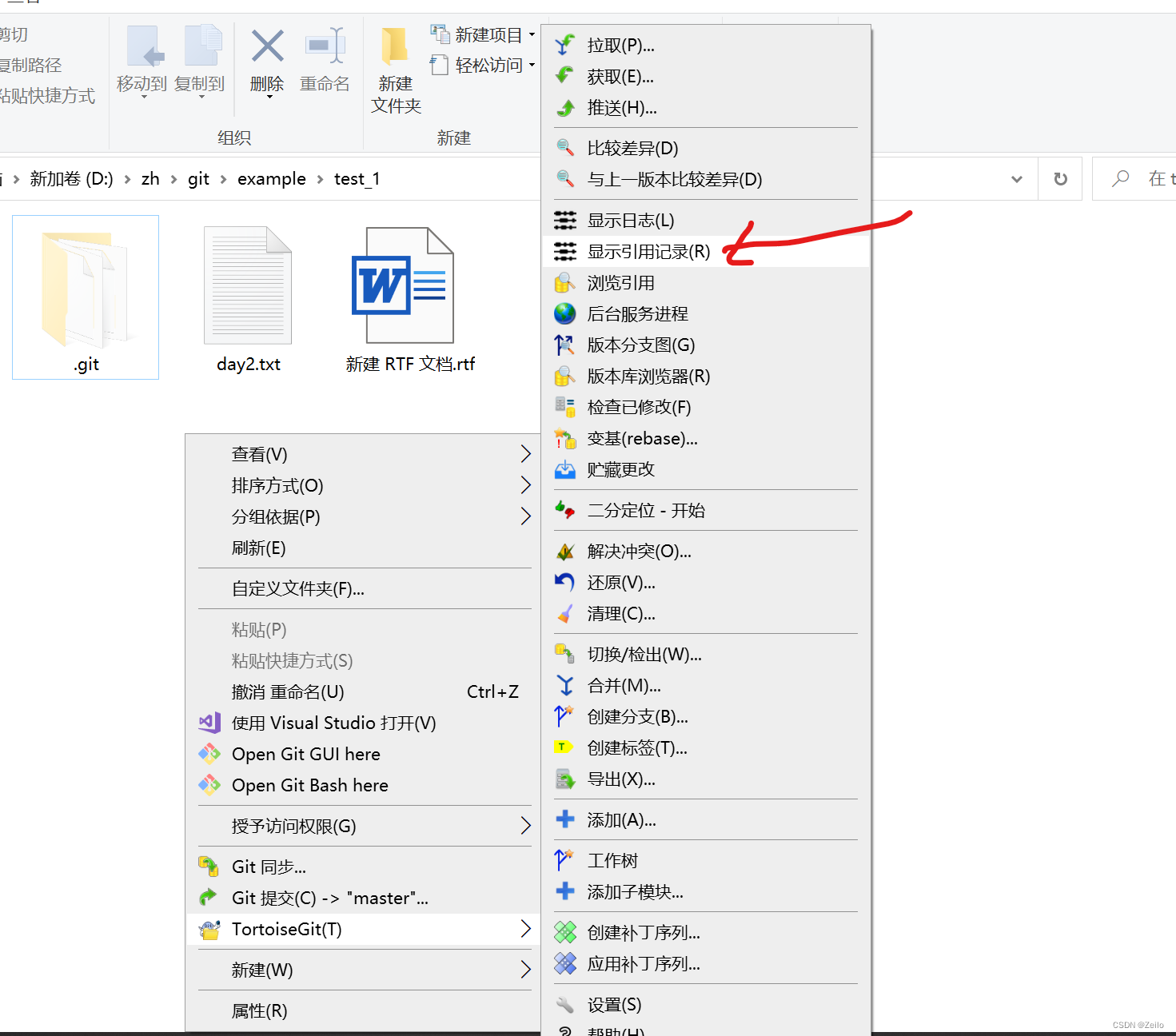
Task: Select Open Git Bash here
Action: (x=363, y=785)
